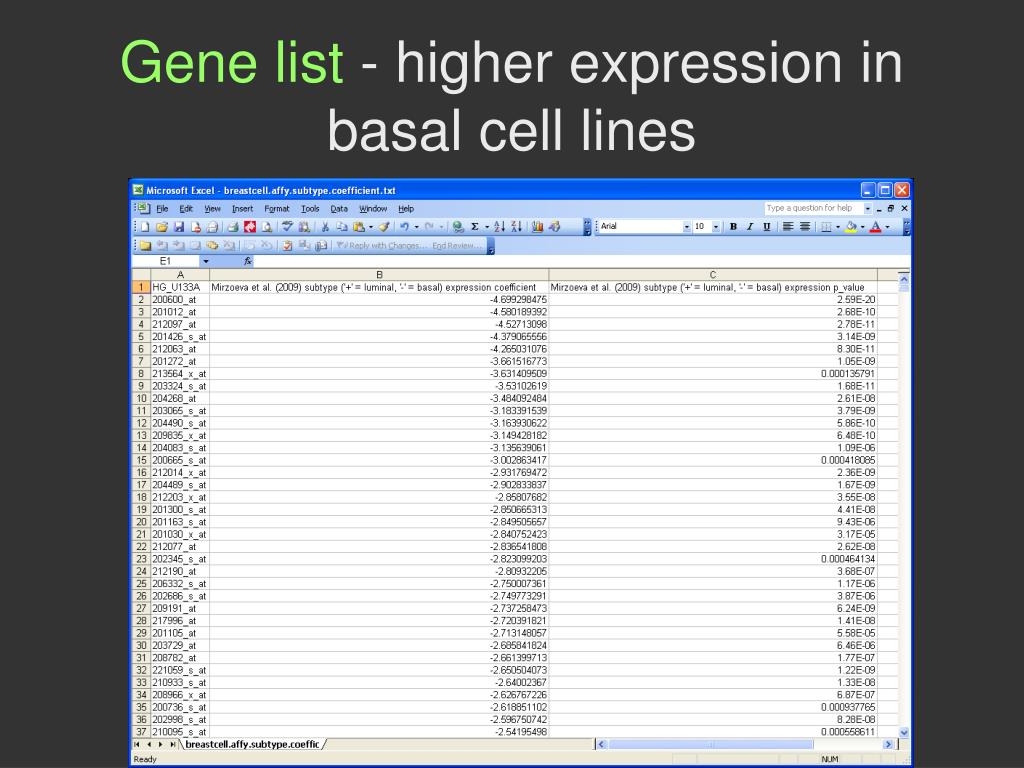Open the Fill Color dropdown arrow
This screenshot has height=768, width=1024.
coord(862,227)
